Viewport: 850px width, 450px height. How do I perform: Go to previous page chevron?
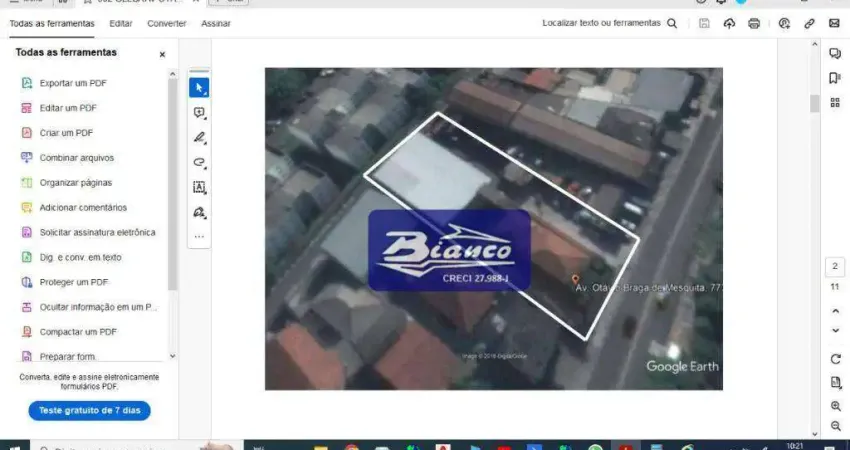(x=835, y=311)
